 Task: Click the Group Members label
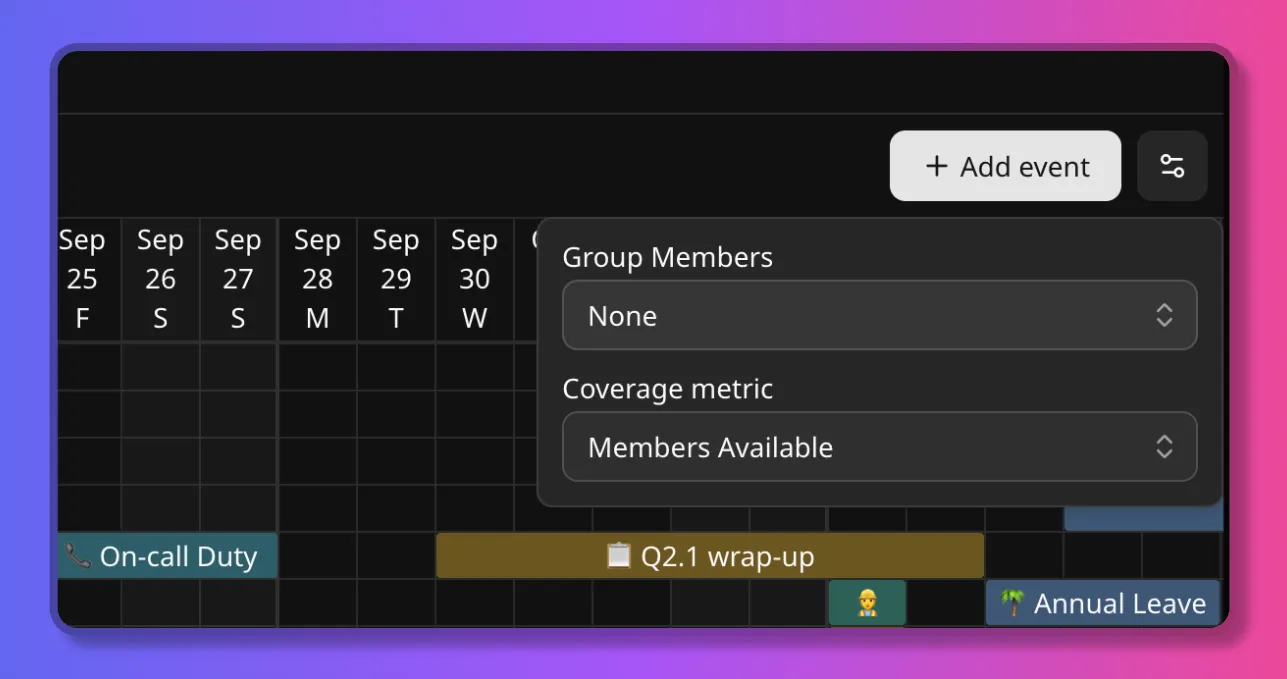point(668,257)
